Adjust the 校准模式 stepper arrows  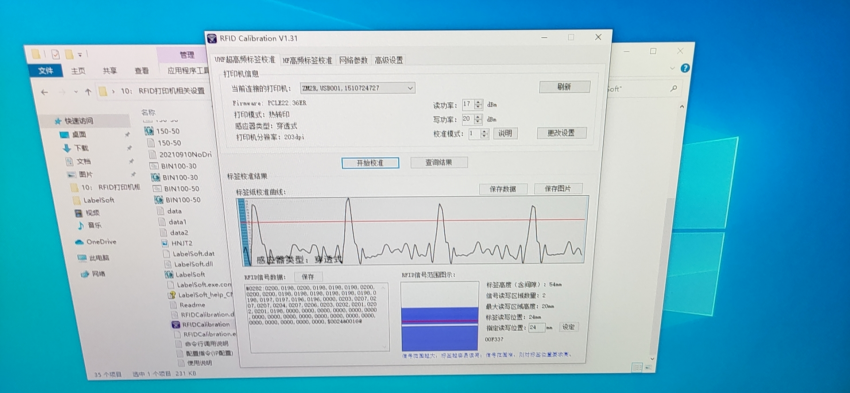485,133
